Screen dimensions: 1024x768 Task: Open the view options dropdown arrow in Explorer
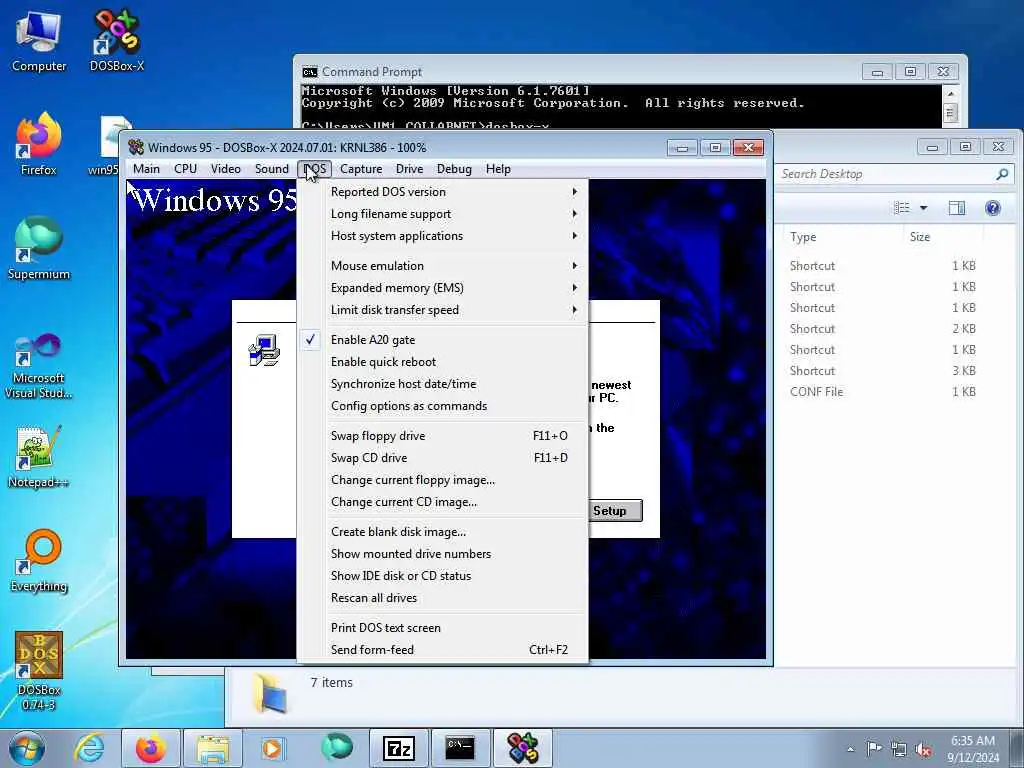(923, 208)
